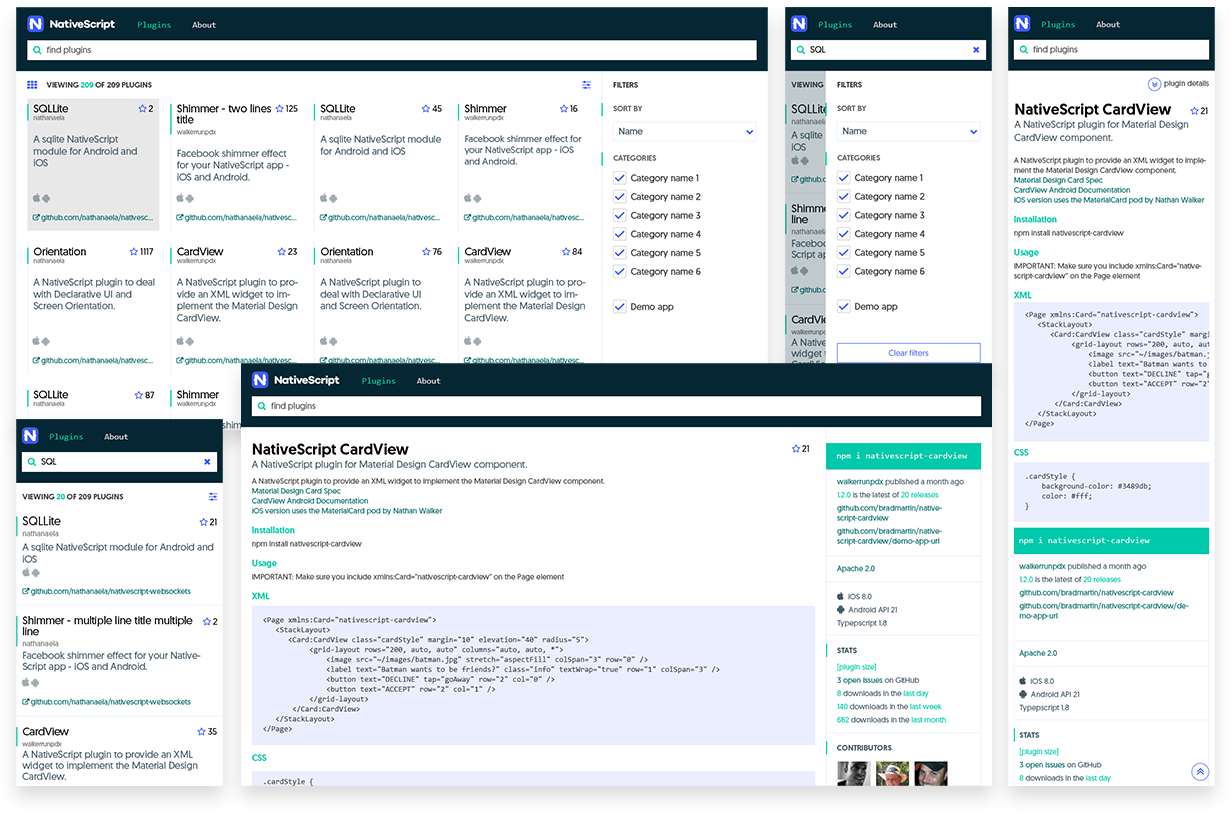Click the N logo in the narrow filters window
1231x813 pixels.
[799, 24]
